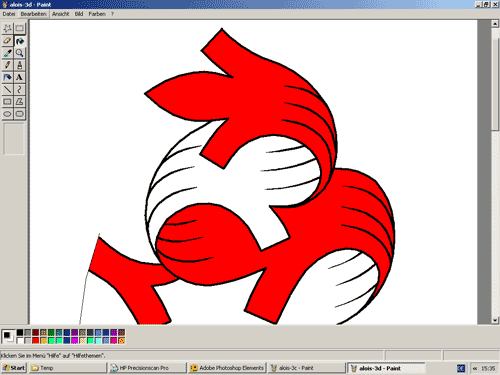Activate the Fill With Color bucket tool
Viewport: 500px width, 375px height.
pos(20,41)
